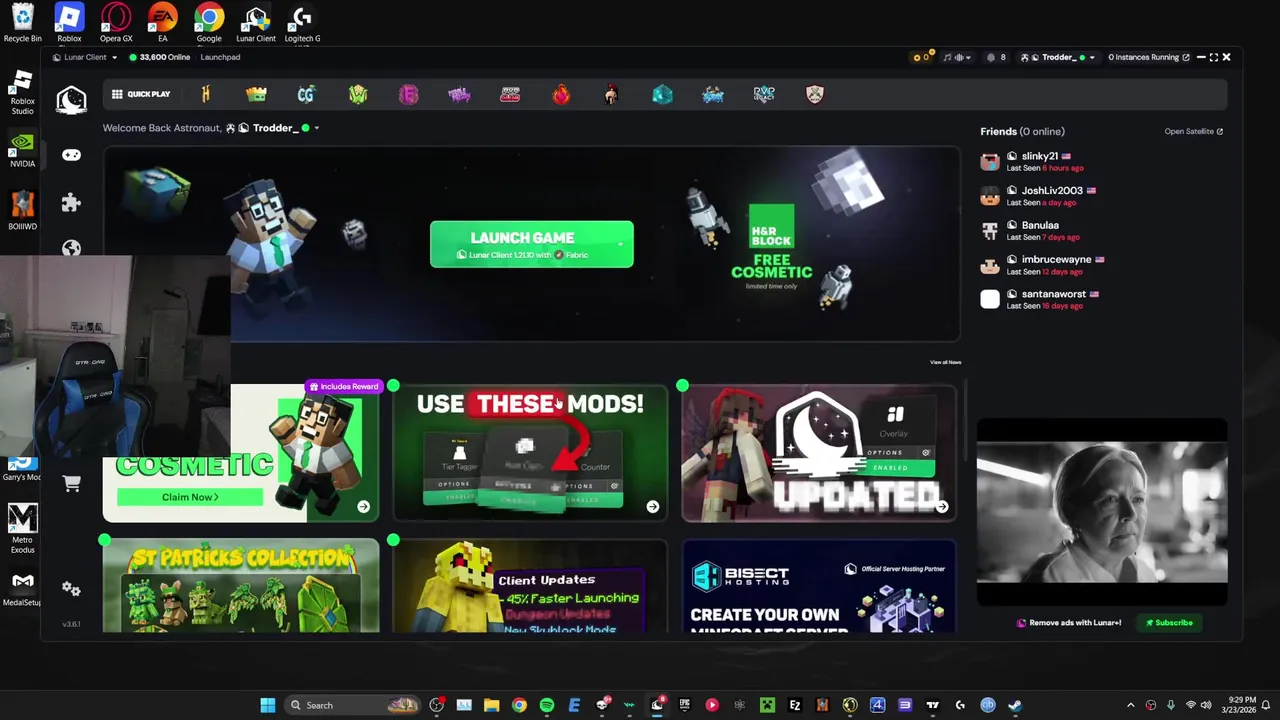This screenshot has height=720, width=1280.
Task: Select the shield crest server icon
Action: point(815,94)
